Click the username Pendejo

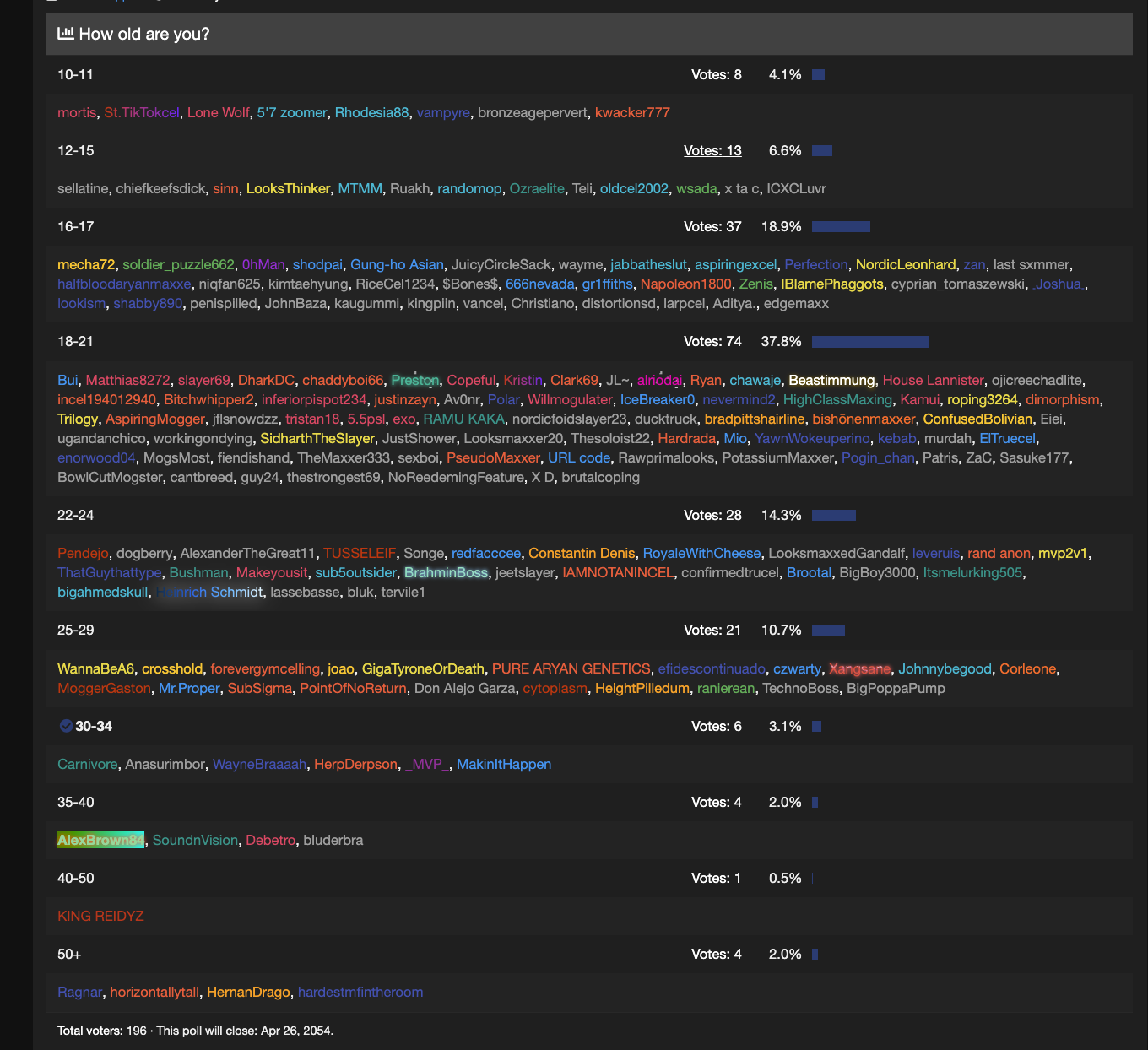(x=83, y=553)
